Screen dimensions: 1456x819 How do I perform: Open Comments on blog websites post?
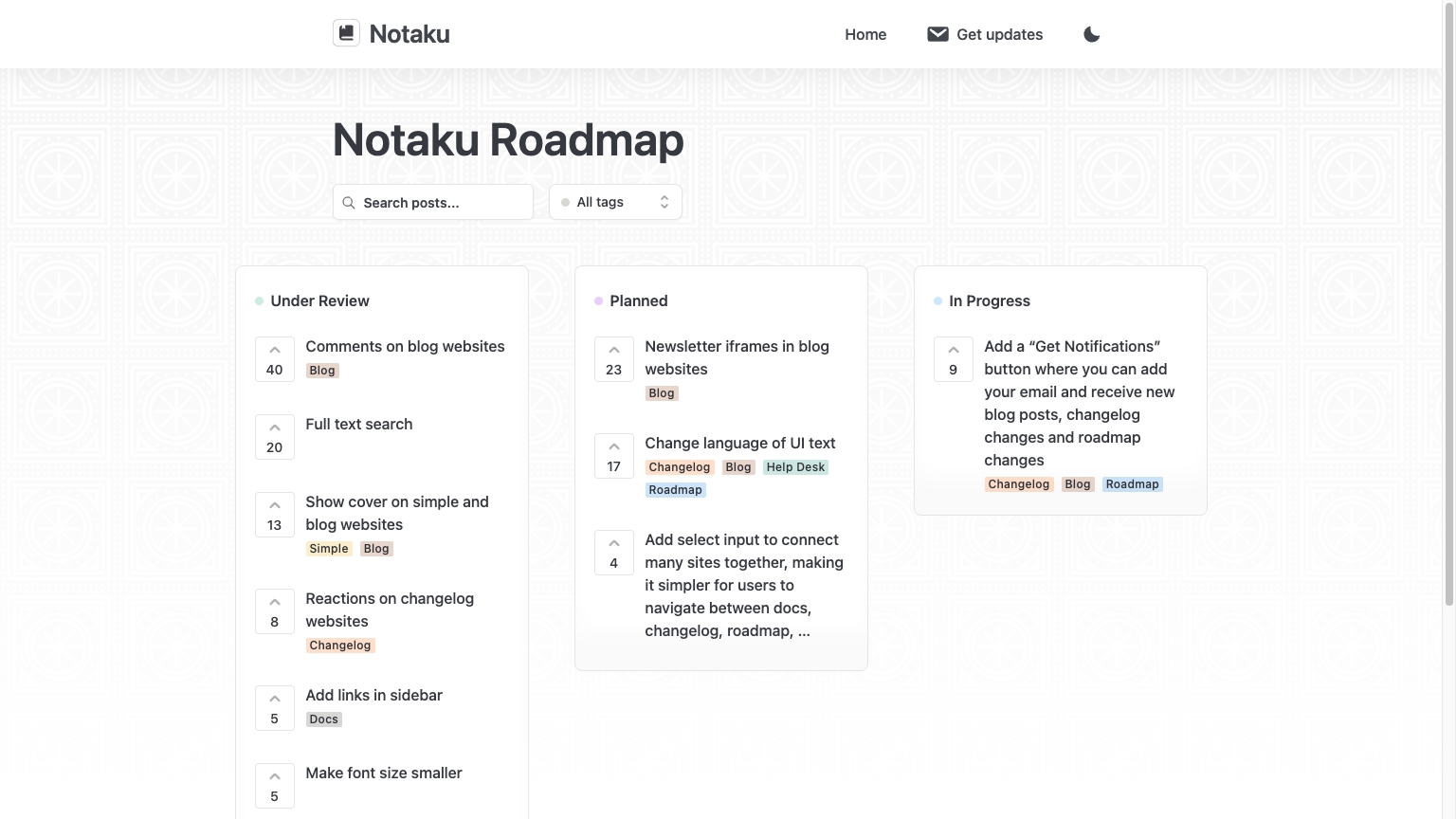point(405,346)
